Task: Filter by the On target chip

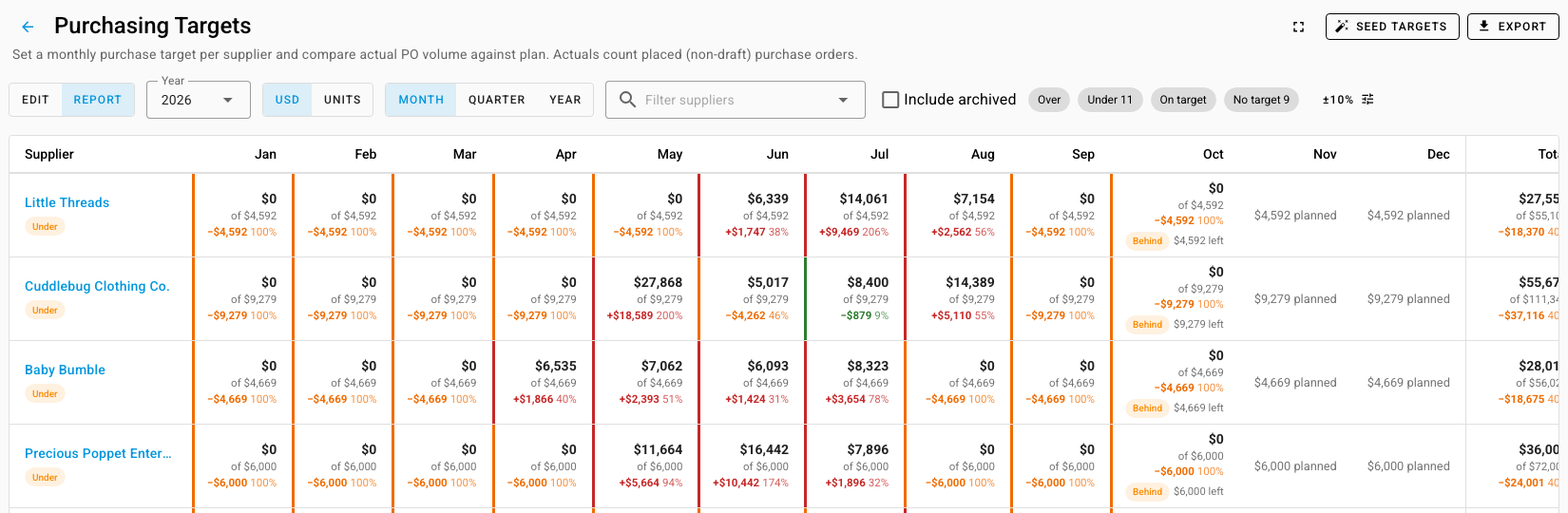Action: 1183,100
